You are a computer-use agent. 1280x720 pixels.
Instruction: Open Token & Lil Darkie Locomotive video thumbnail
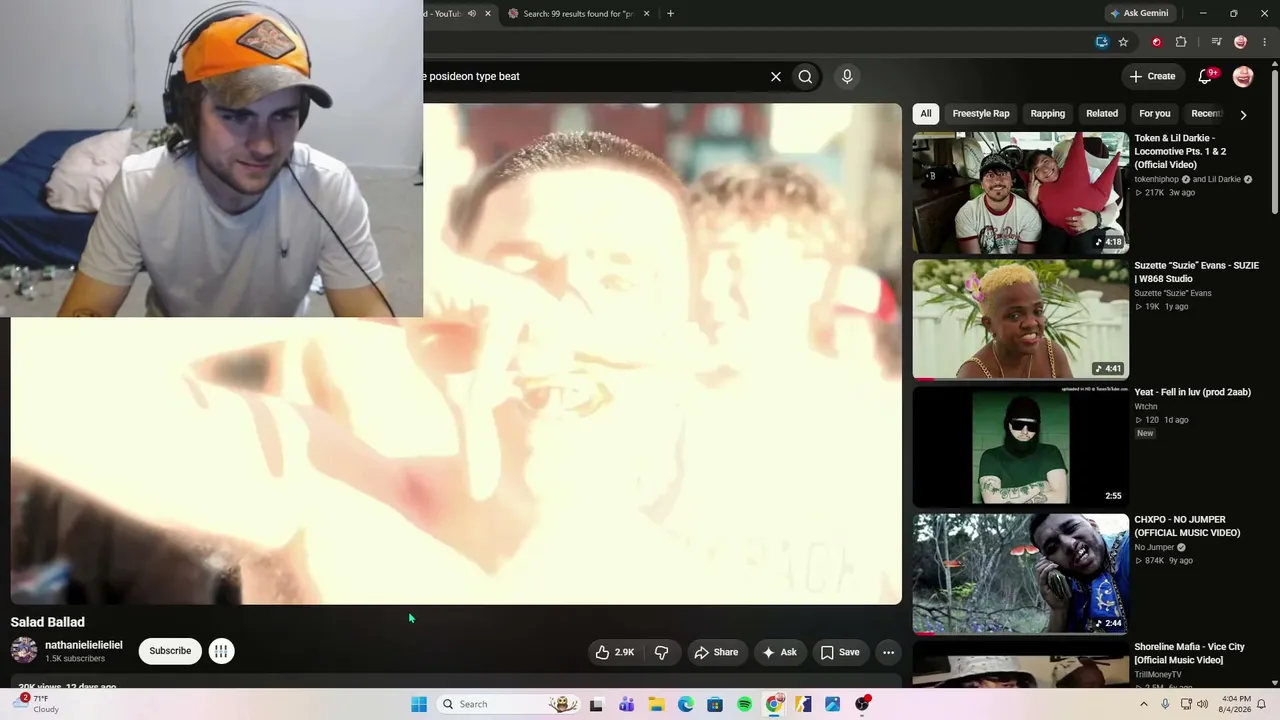point(1020,192)
